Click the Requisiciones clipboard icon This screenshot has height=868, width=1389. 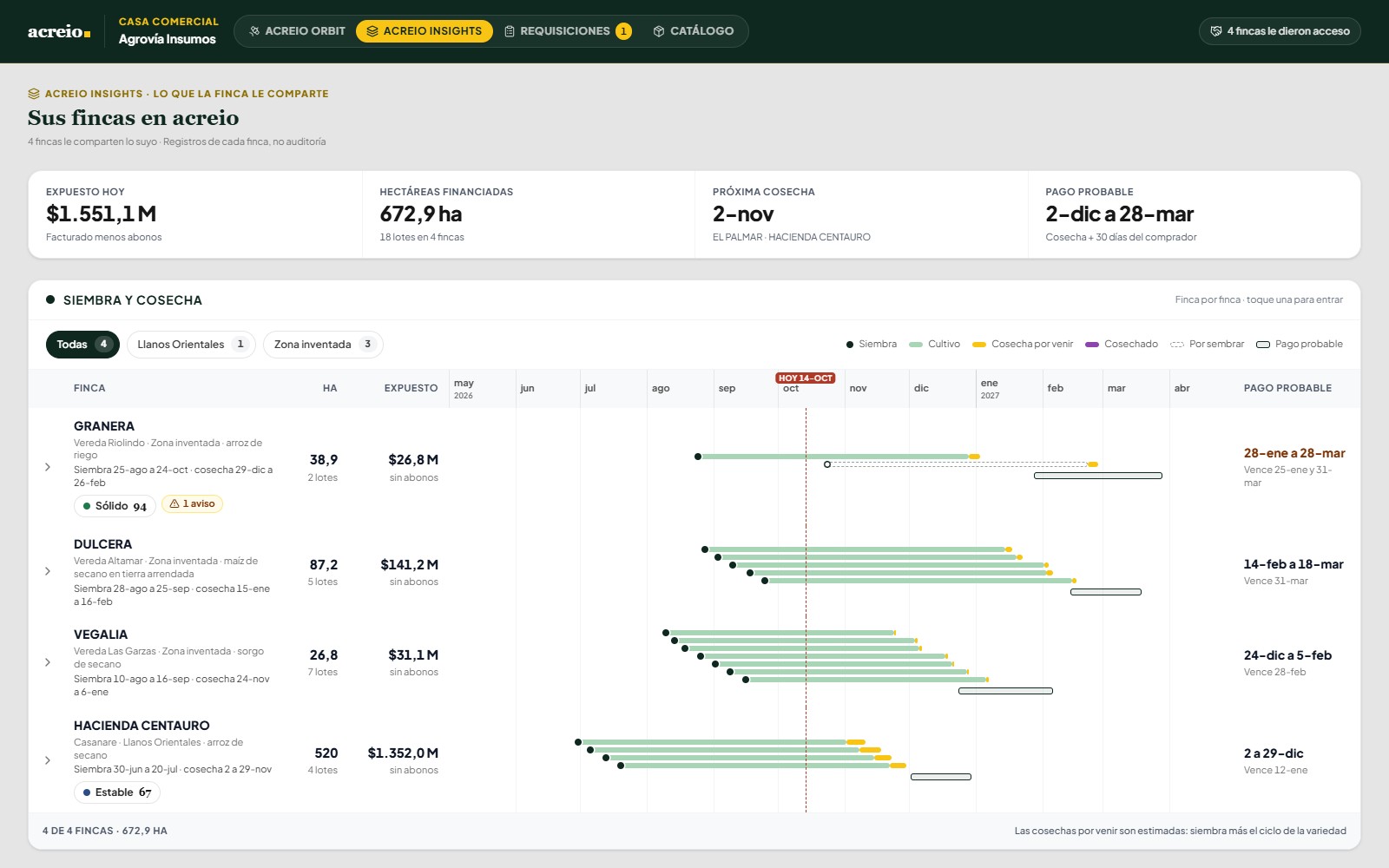510,31
